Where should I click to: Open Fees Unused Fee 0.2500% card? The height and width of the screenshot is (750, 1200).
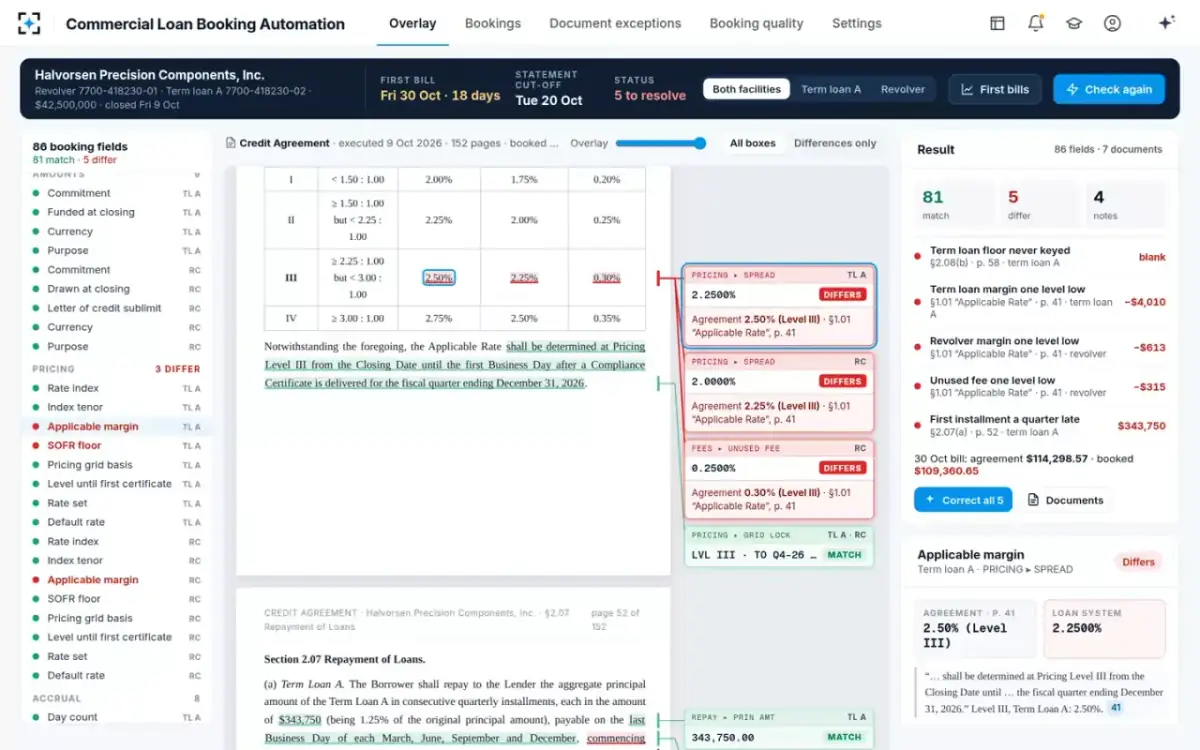[x=779, y=479]
